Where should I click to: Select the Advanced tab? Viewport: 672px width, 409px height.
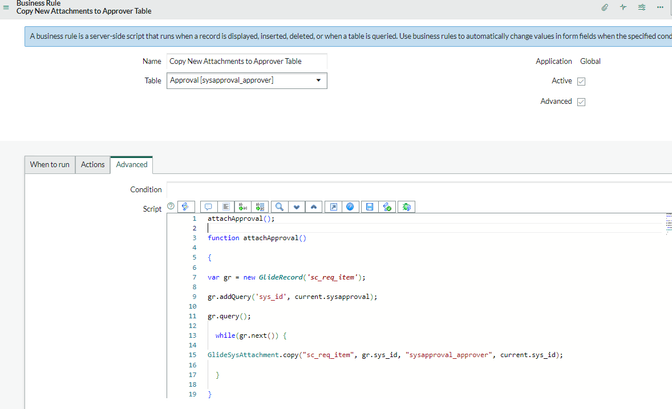pyautogui.click(x=132, y=165)
